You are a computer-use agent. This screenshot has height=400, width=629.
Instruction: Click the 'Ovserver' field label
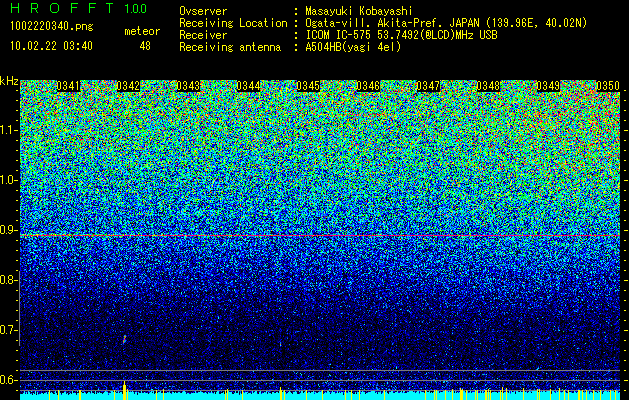(x=203, y=11)
